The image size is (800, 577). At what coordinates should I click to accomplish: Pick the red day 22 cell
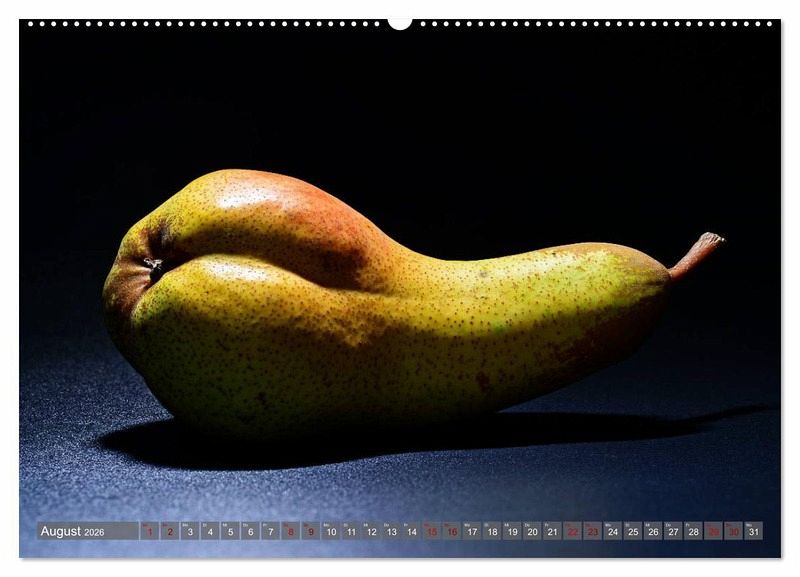point(573,531)
